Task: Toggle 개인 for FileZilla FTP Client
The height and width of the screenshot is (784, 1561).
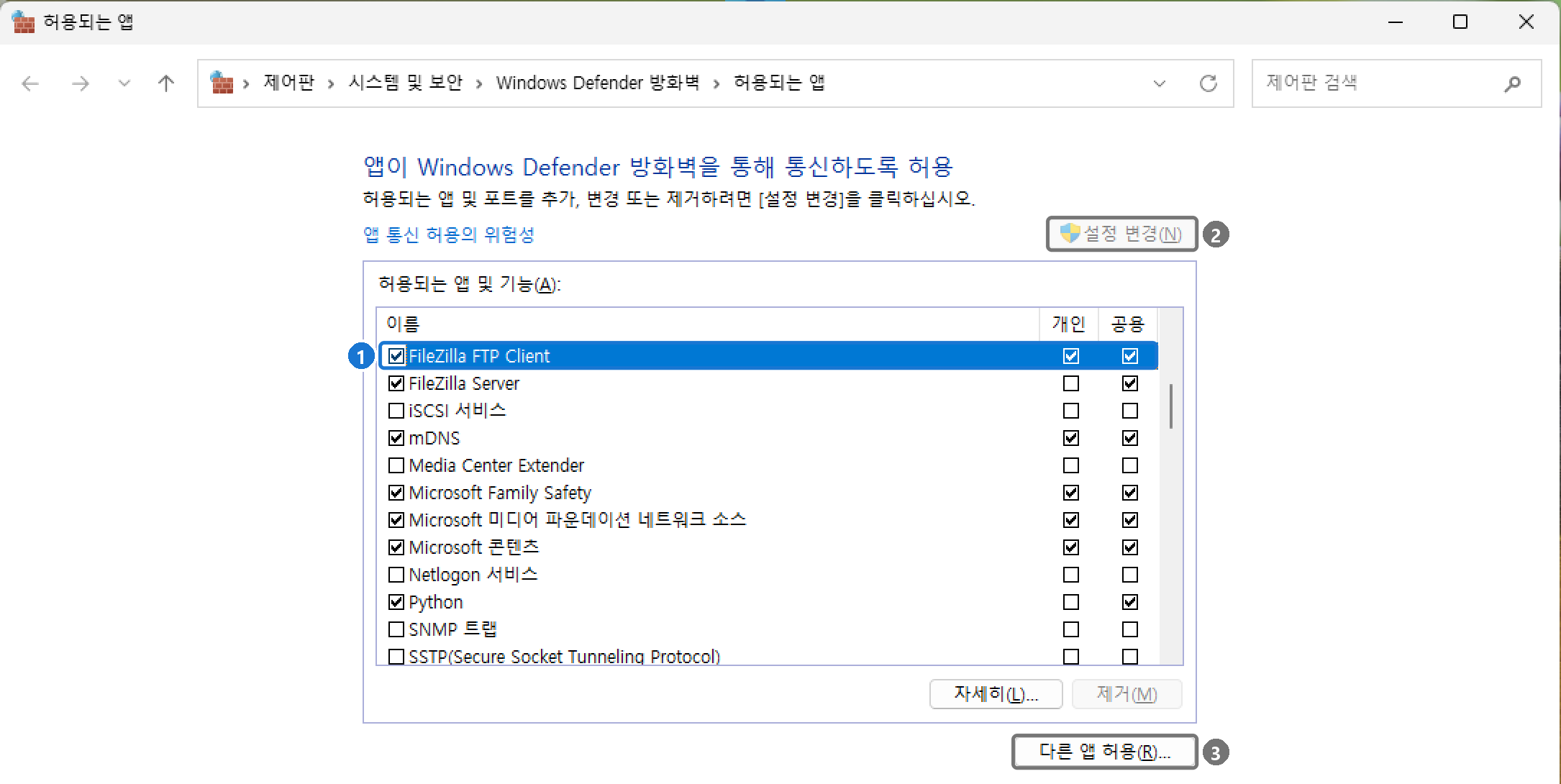Action: [1071, 356]
